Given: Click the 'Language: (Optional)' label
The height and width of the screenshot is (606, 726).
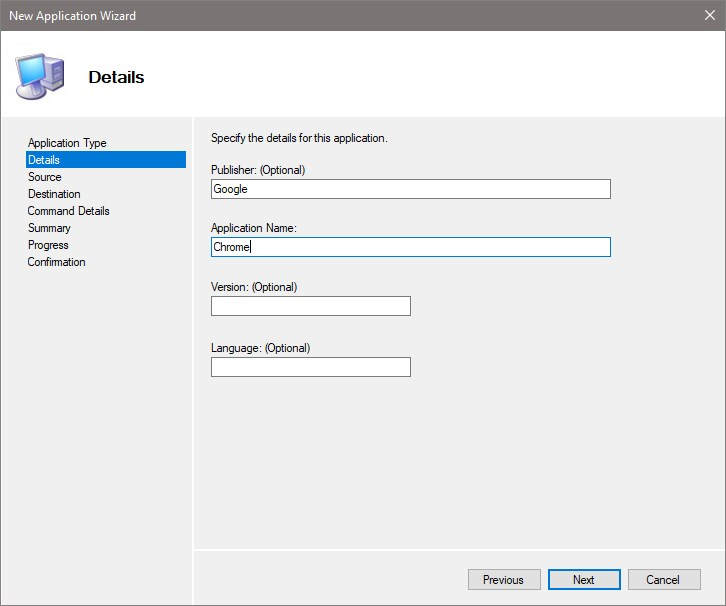Looking at the screenshot, I should (260, 348).
